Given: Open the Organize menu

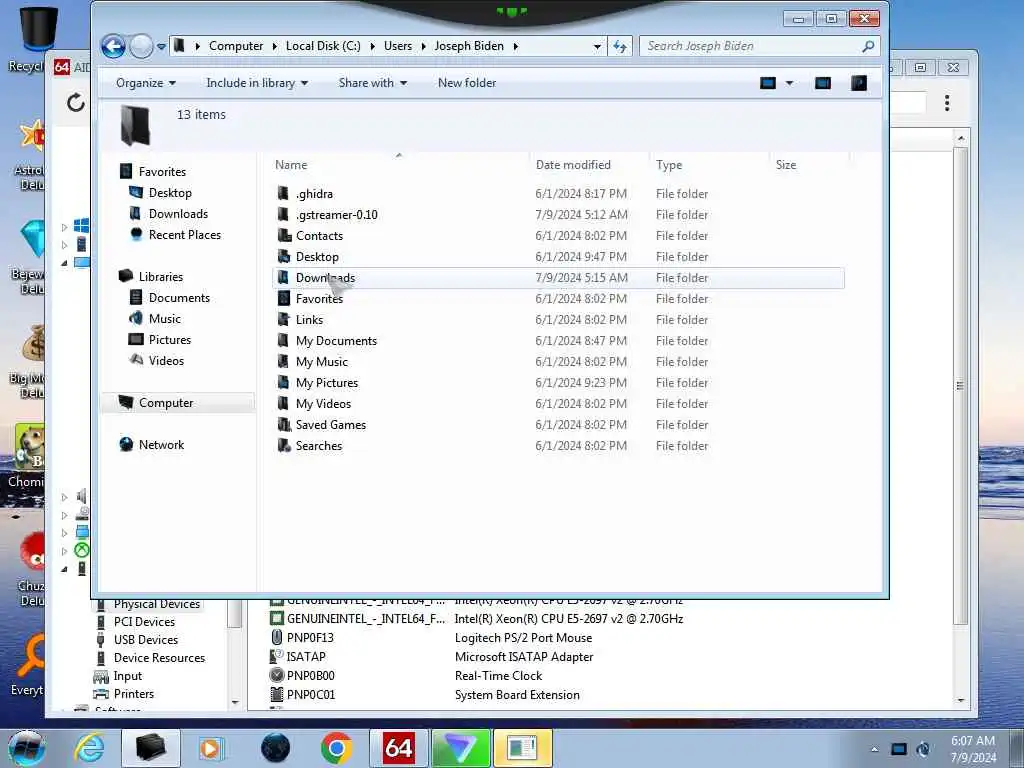Looking at the screenshot, I should (146, 83).
